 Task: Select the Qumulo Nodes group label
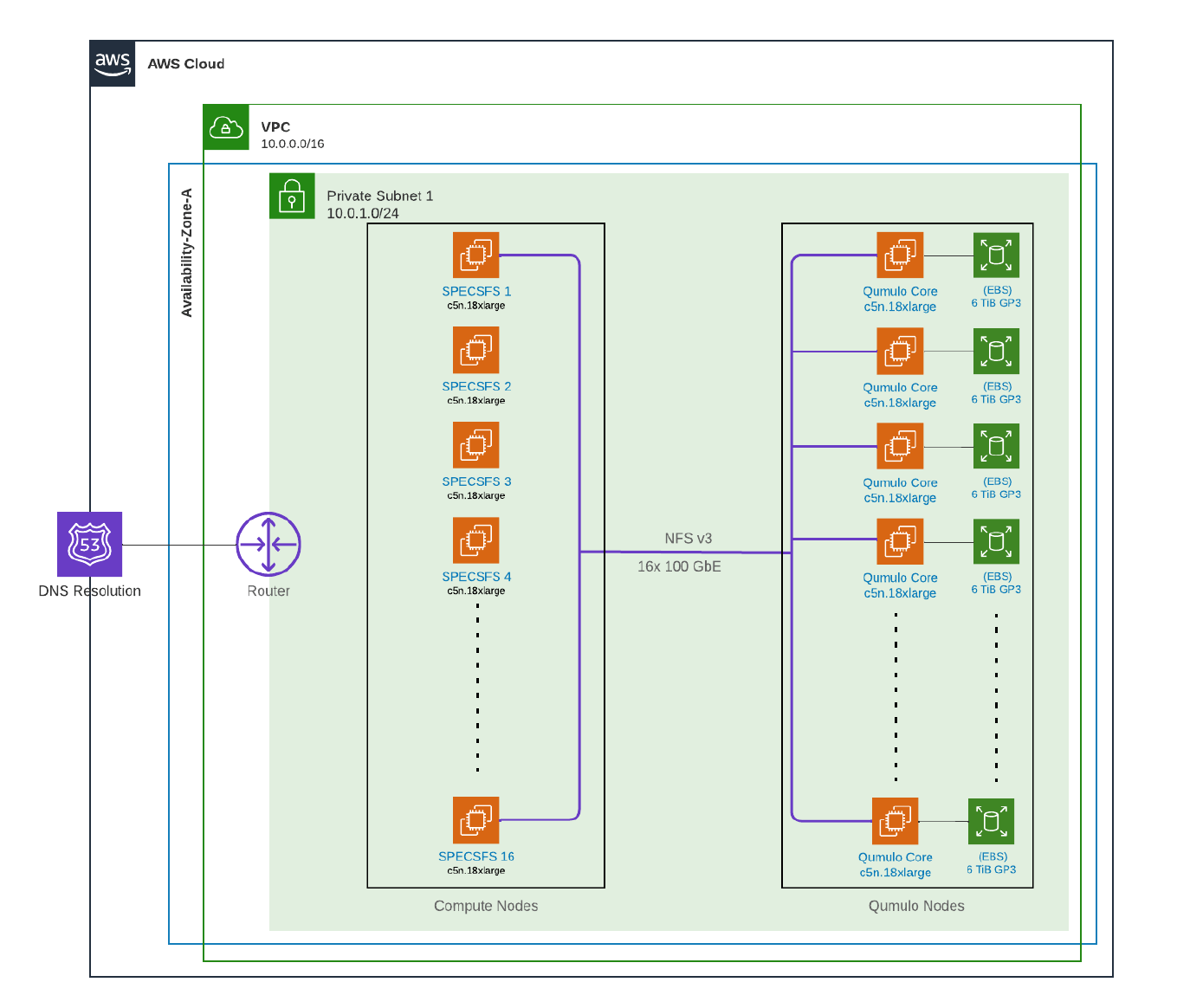pos(916,906)
